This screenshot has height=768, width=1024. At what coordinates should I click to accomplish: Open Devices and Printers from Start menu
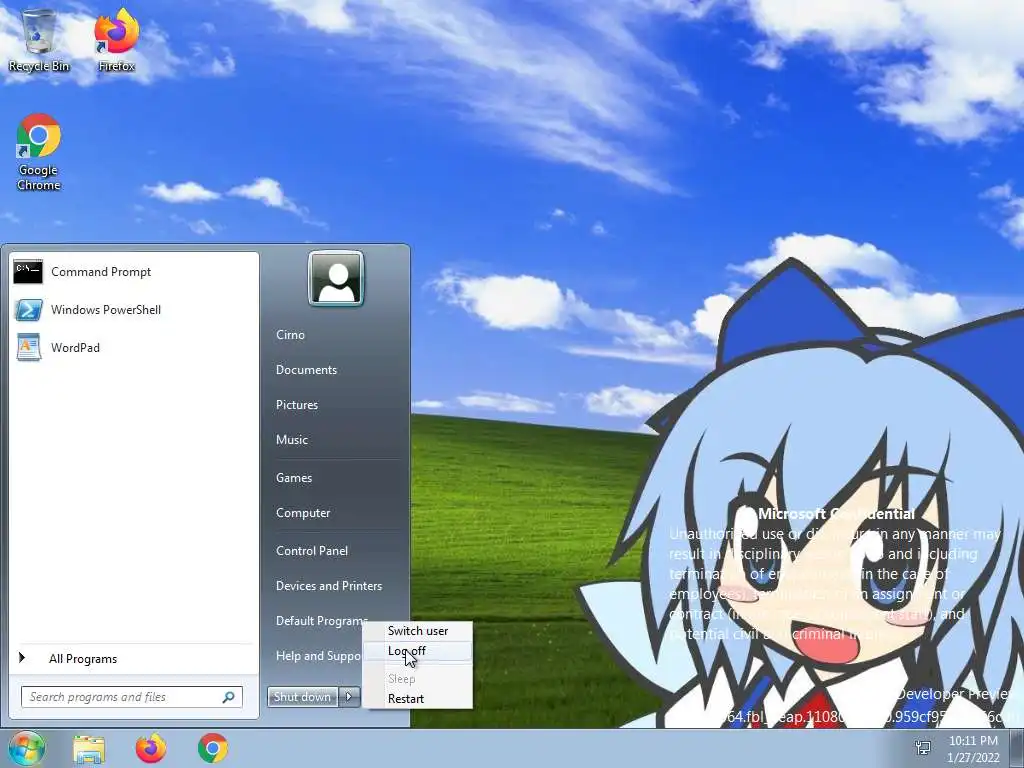(329, 586)
